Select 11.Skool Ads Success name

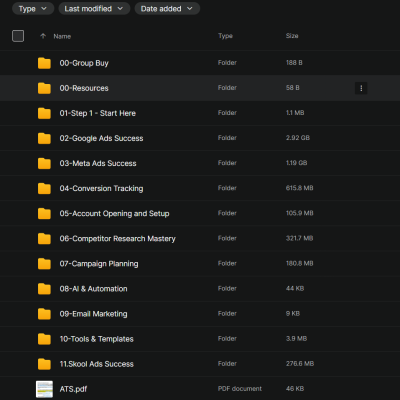97,364
